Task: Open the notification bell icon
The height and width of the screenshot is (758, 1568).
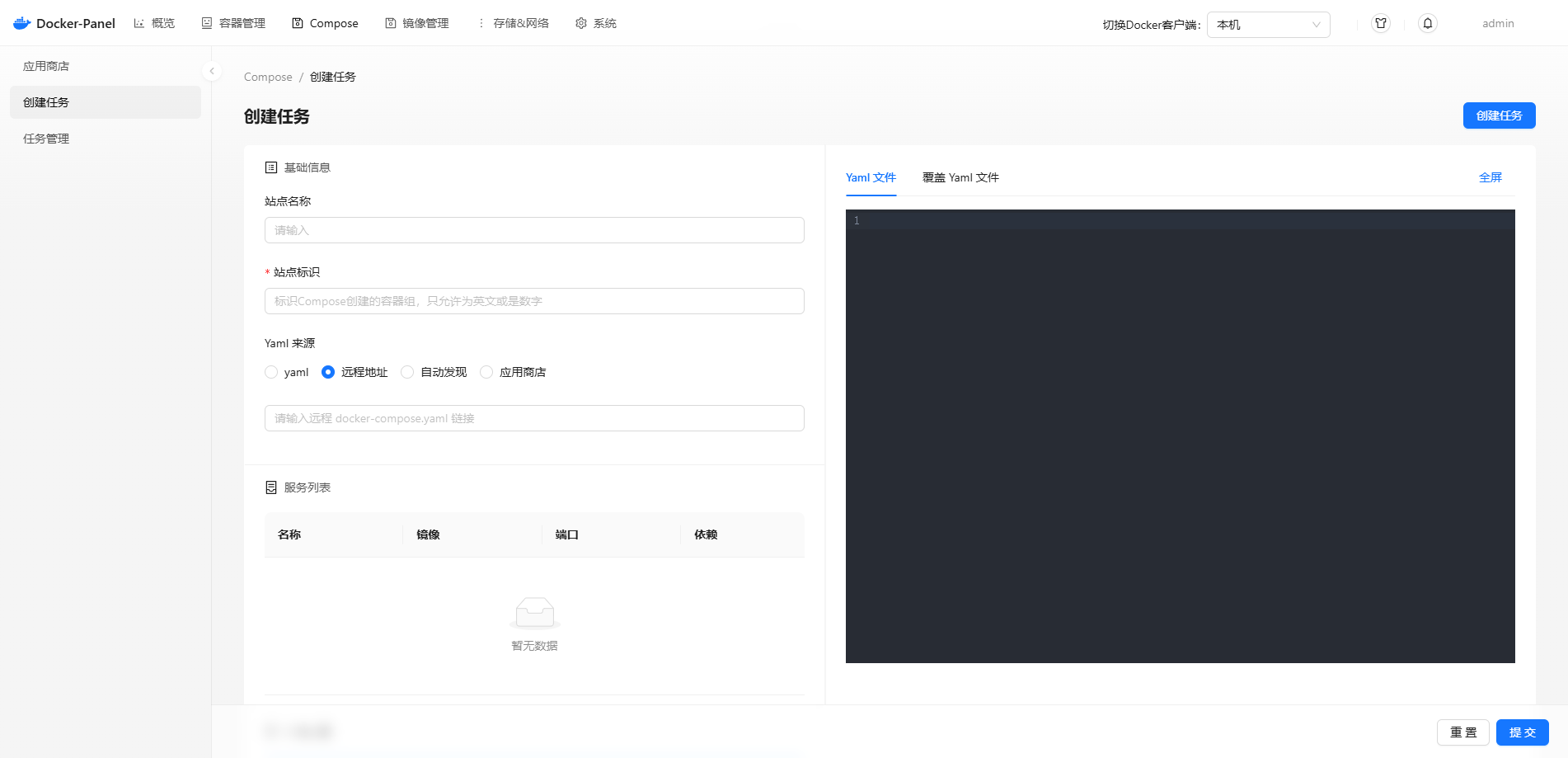Action: pyautogui.click(x=1428, y=24)
